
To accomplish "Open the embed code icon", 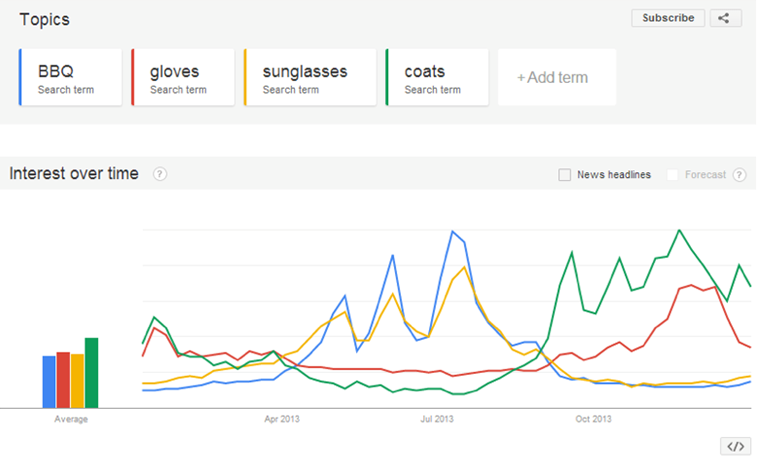I will pos(735,446).
